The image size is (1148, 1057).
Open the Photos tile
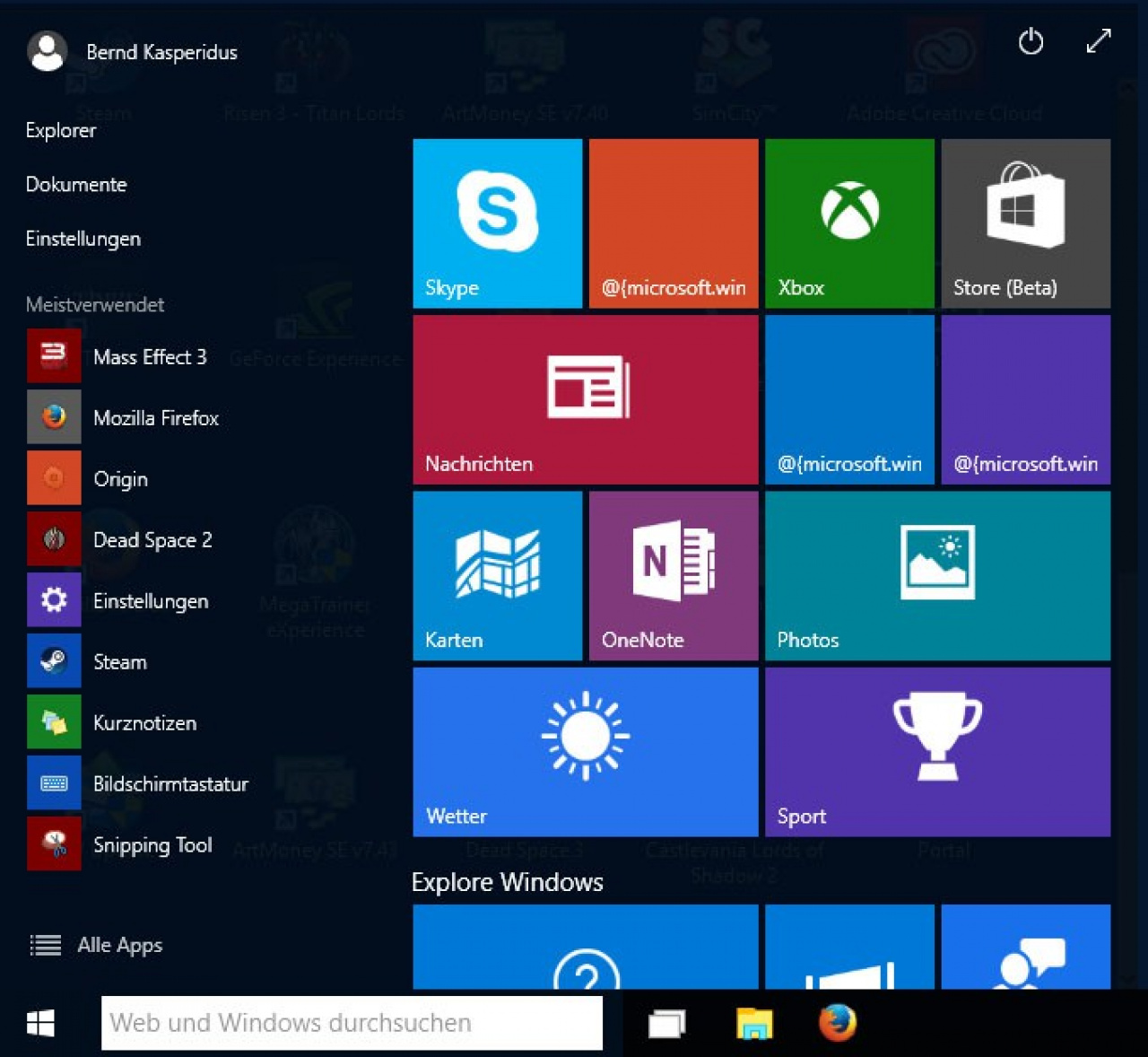(x=938, y=576)
